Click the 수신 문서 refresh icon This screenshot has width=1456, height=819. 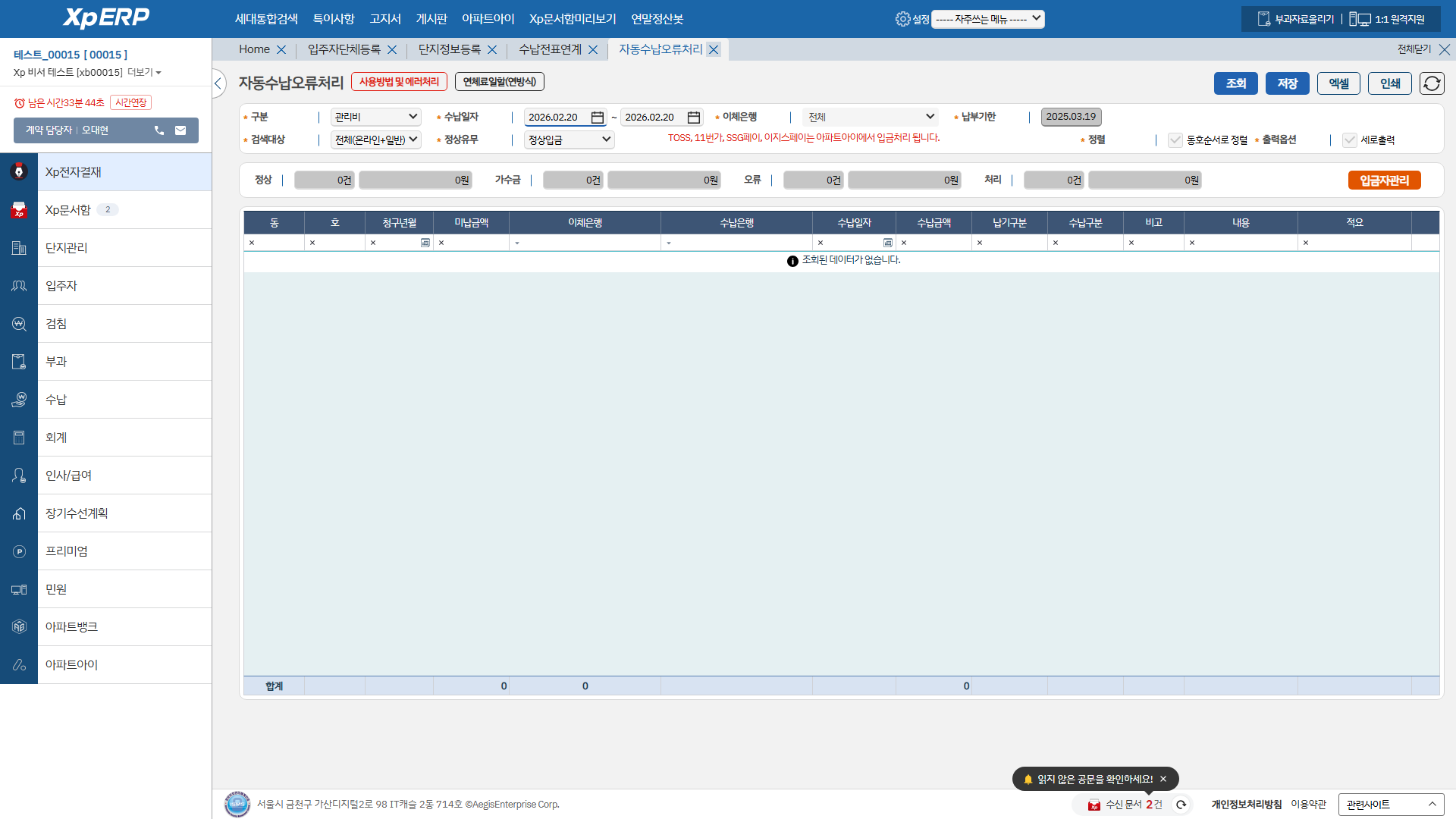click(x=1181, y=805)
